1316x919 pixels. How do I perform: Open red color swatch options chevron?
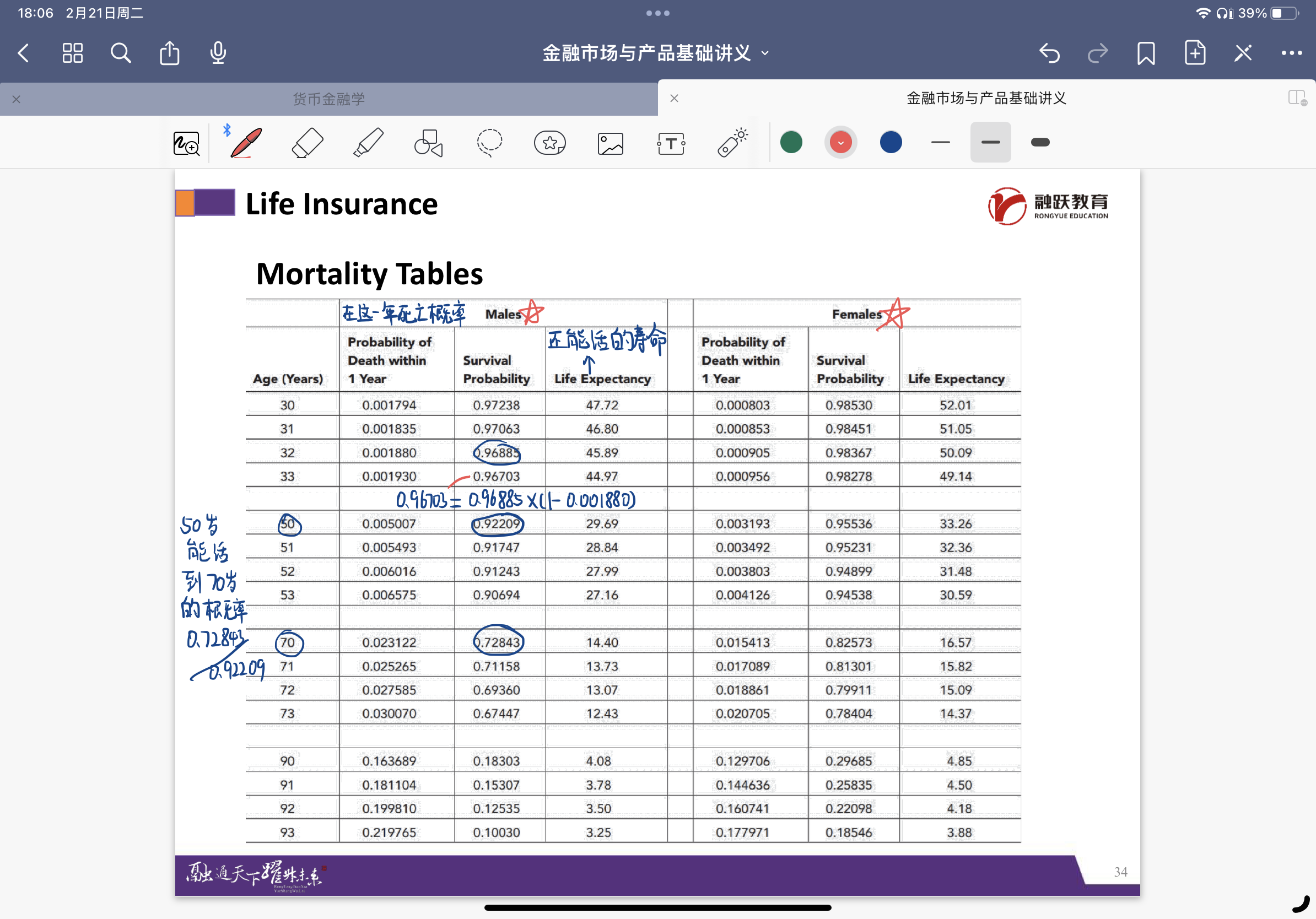[841, 143]
